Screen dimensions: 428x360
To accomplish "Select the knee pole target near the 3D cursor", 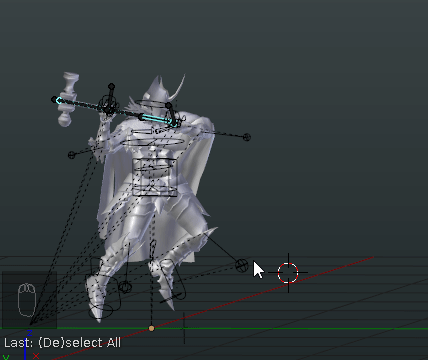I will [x=242, y=266].
